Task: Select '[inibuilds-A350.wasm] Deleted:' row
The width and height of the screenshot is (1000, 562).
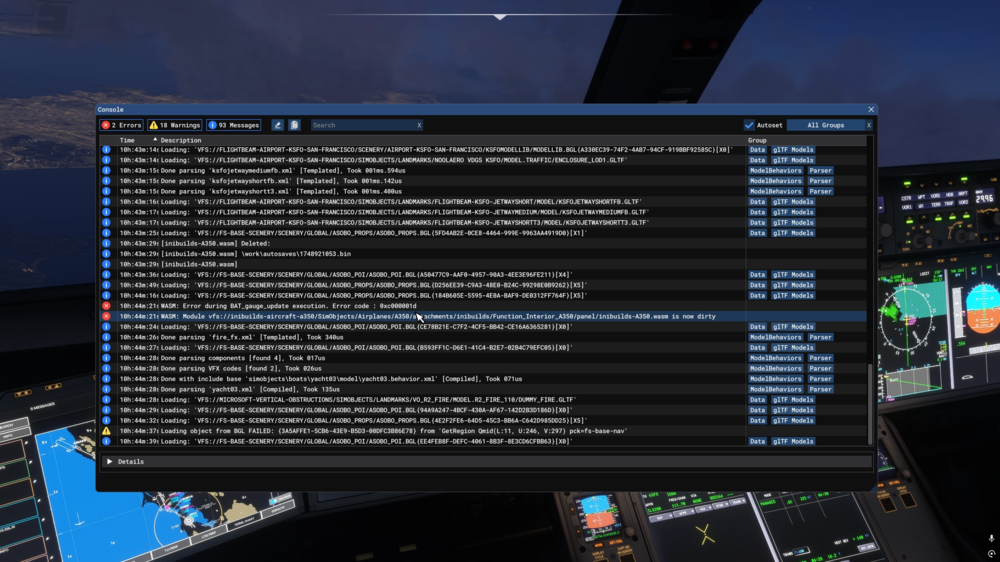Action: (483, 243)
